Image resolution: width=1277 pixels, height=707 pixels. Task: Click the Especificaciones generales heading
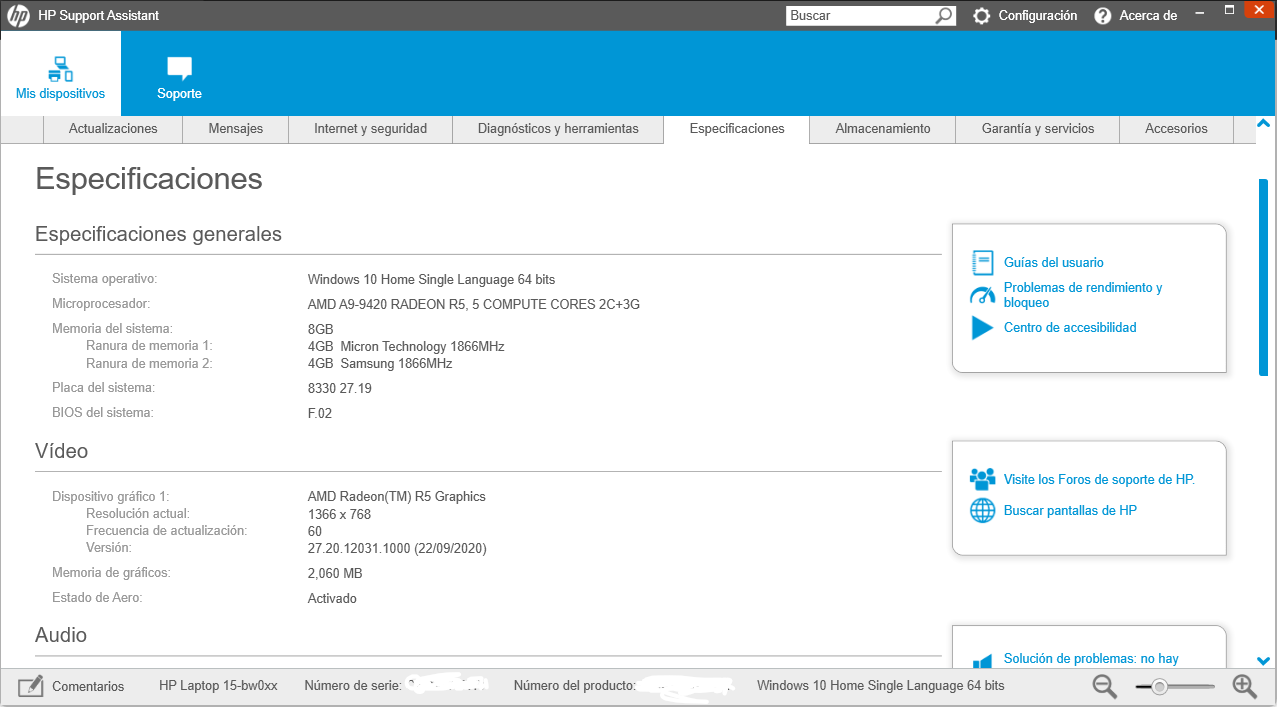tap(158, 234)
